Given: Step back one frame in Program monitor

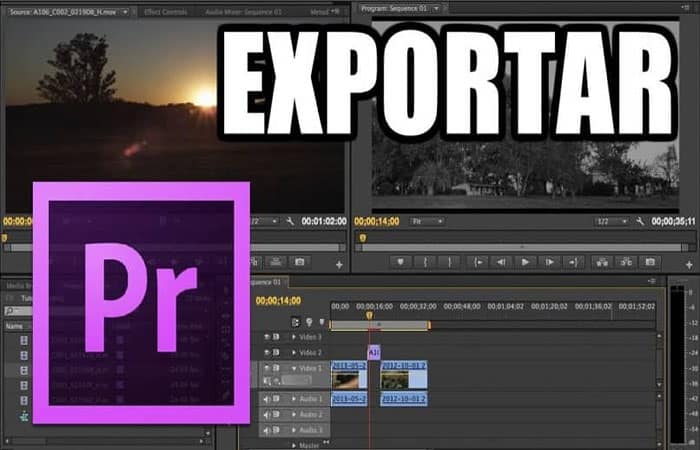Looking at the screenshot, I should [x=501, y=262].
